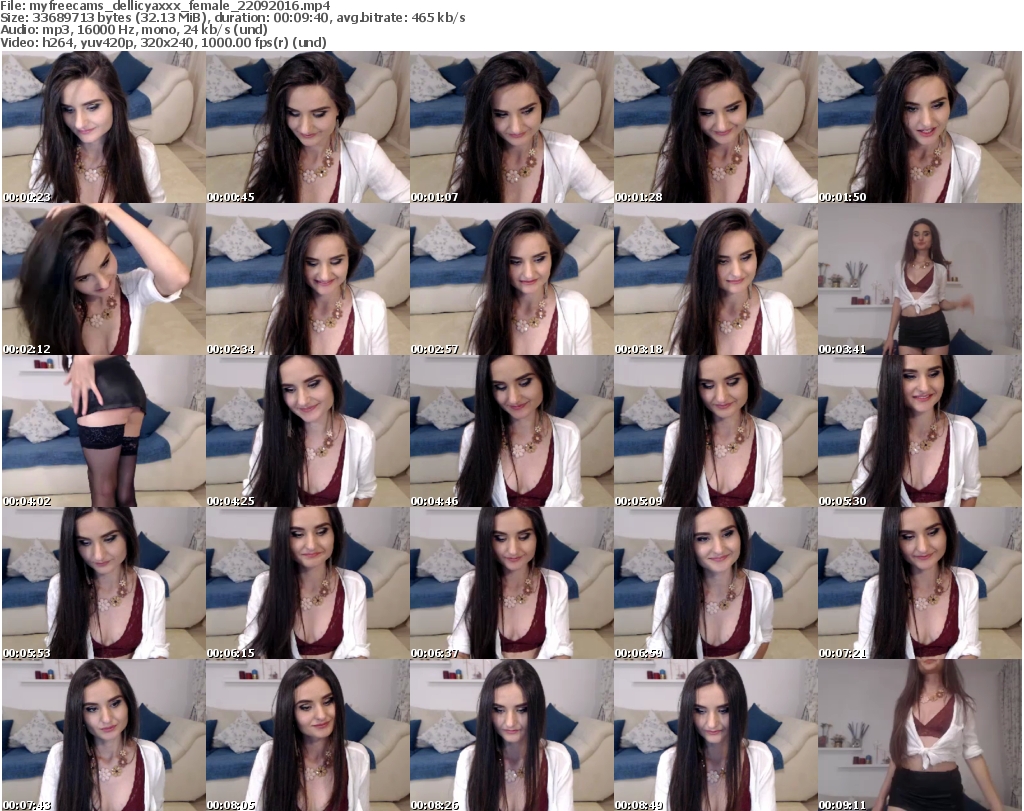This screenshot has width=1024, height=811.
Task: Select the 00:05:30 frame
Action: click(919, 431)
